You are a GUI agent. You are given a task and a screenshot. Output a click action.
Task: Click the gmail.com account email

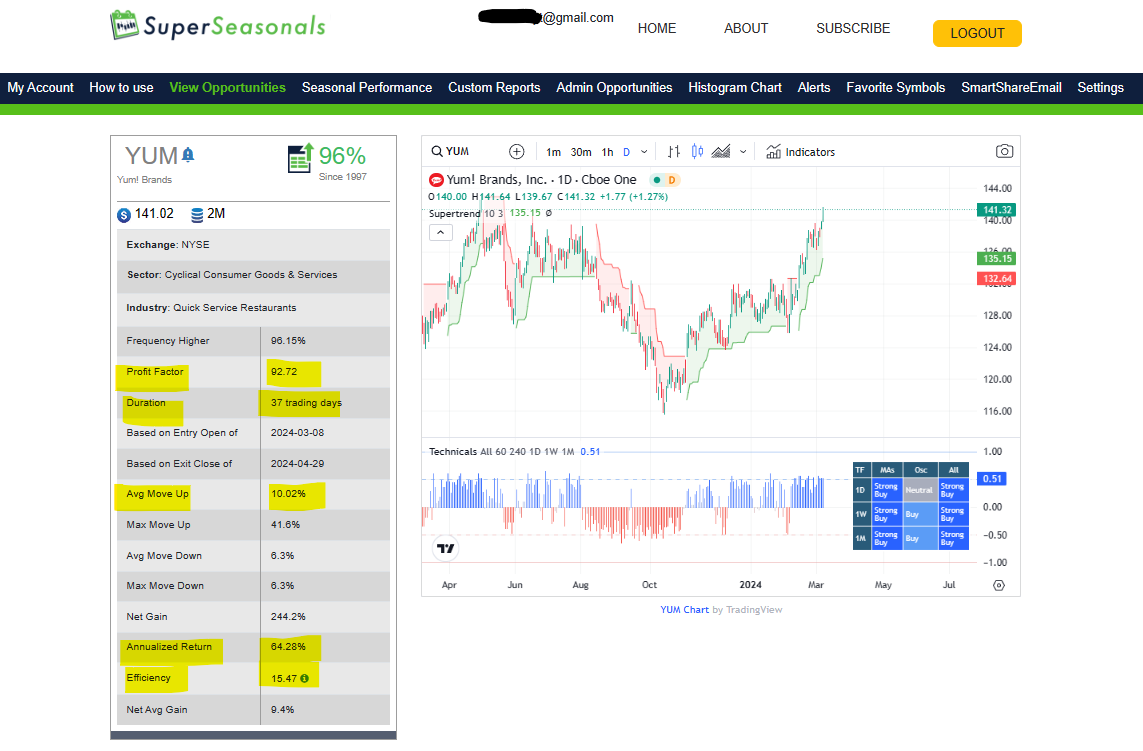coord(546,17)
